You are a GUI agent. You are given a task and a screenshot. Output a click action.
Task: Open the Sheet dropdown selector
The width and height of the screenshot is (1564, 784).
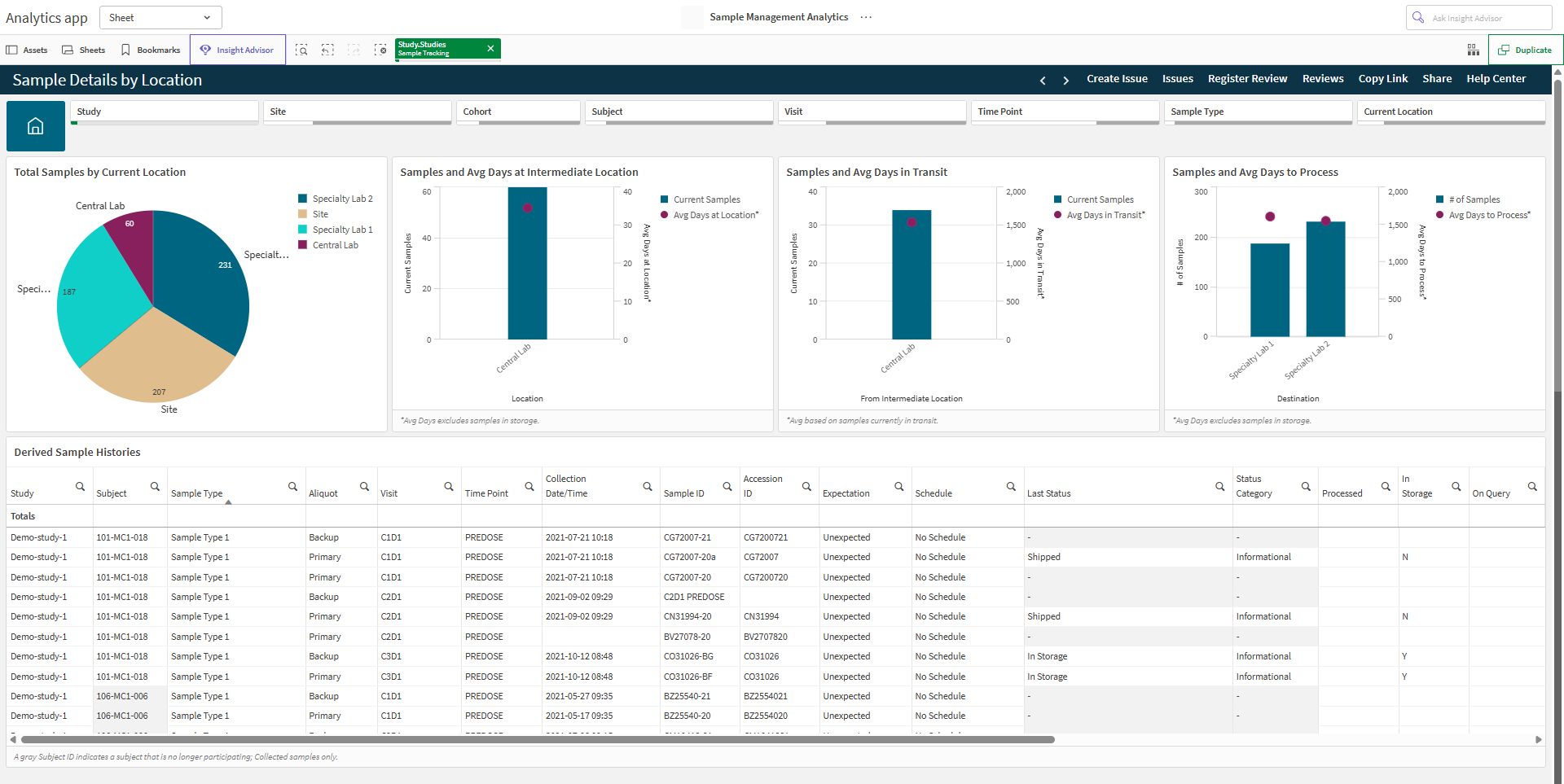point(160,18)
